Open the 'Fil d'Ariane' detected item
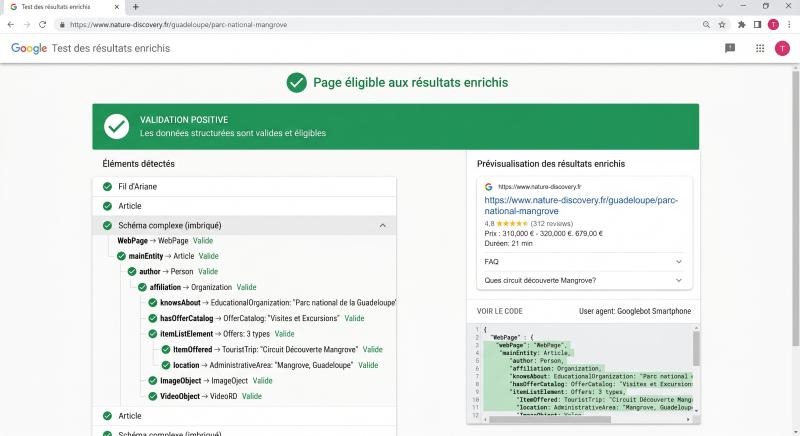 click(244, 187)
